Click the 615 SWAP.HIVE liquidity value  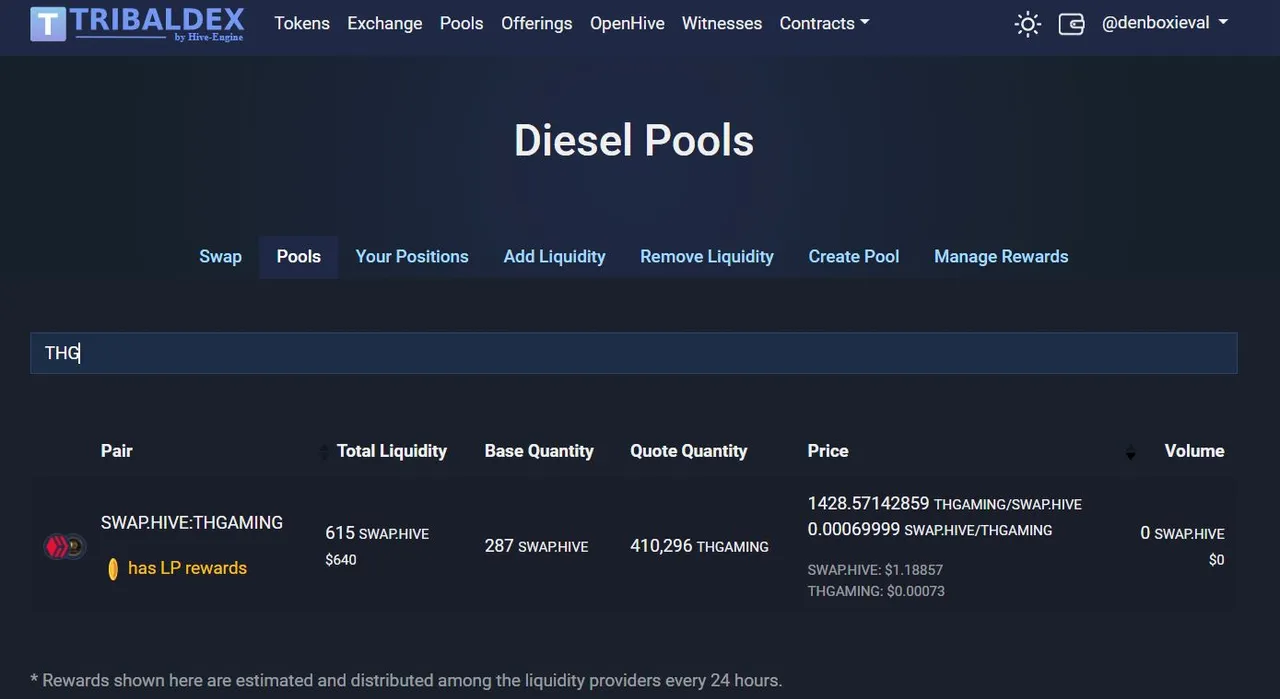click(377, 534)
